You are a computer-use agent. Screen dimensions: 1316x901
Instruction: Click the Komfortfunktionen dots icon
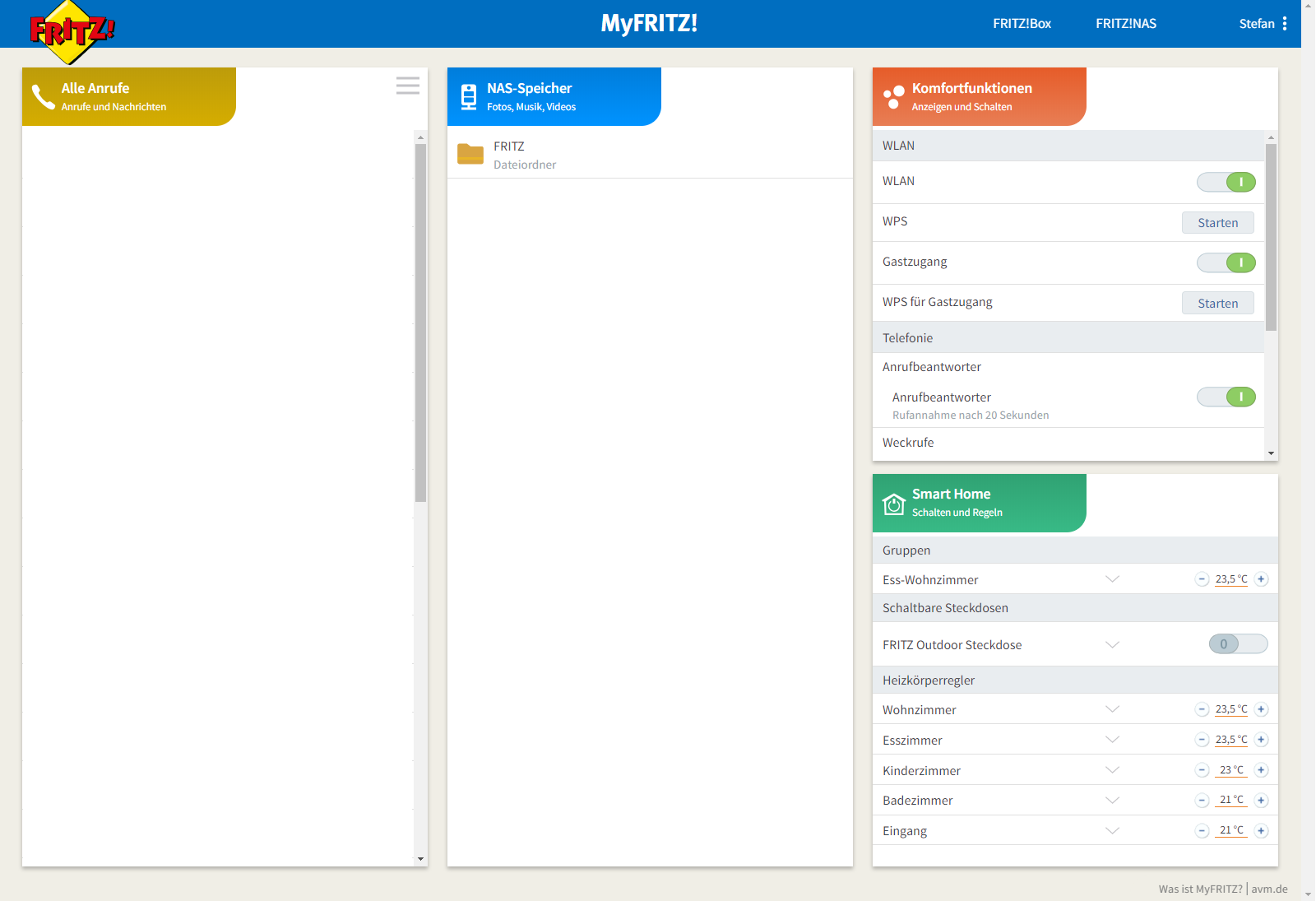point(894,97)
